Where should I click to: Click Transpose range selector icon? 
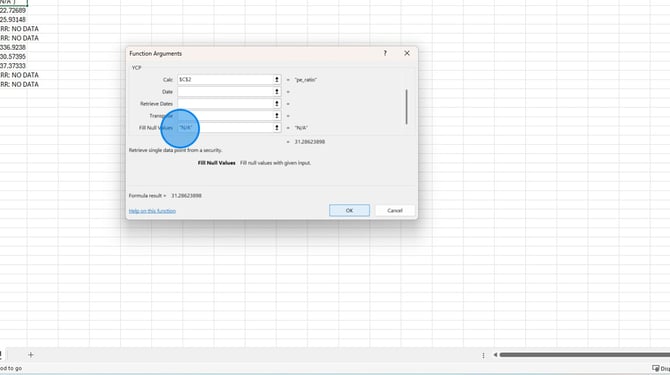pos(277,115)
